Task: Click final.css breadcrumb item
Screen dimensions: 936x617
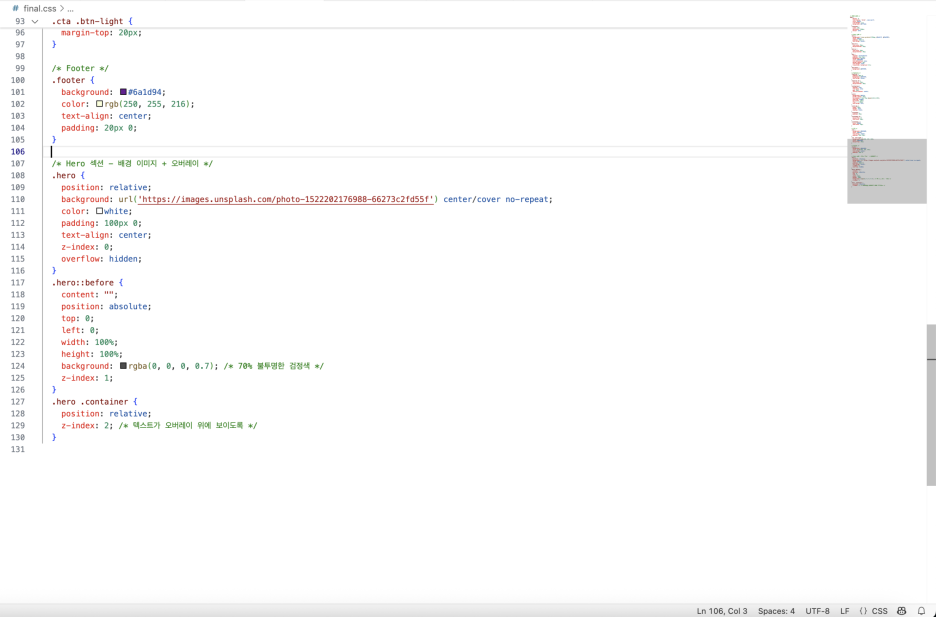Action: 39,9
